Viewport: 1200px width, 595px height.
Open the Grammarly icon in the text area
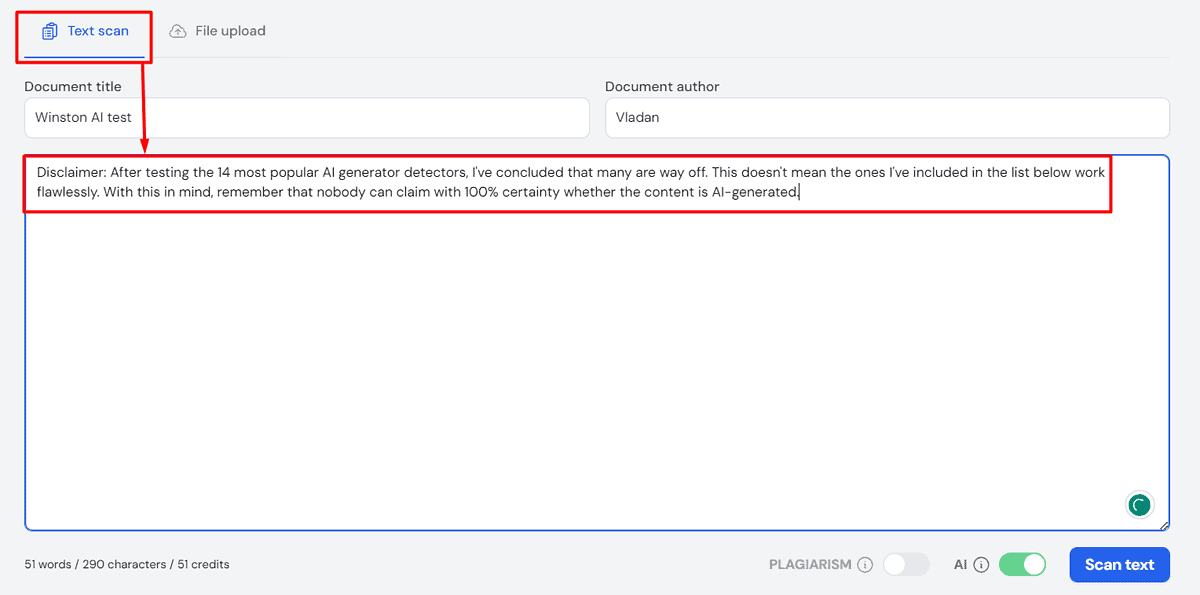click(1138, 504)
